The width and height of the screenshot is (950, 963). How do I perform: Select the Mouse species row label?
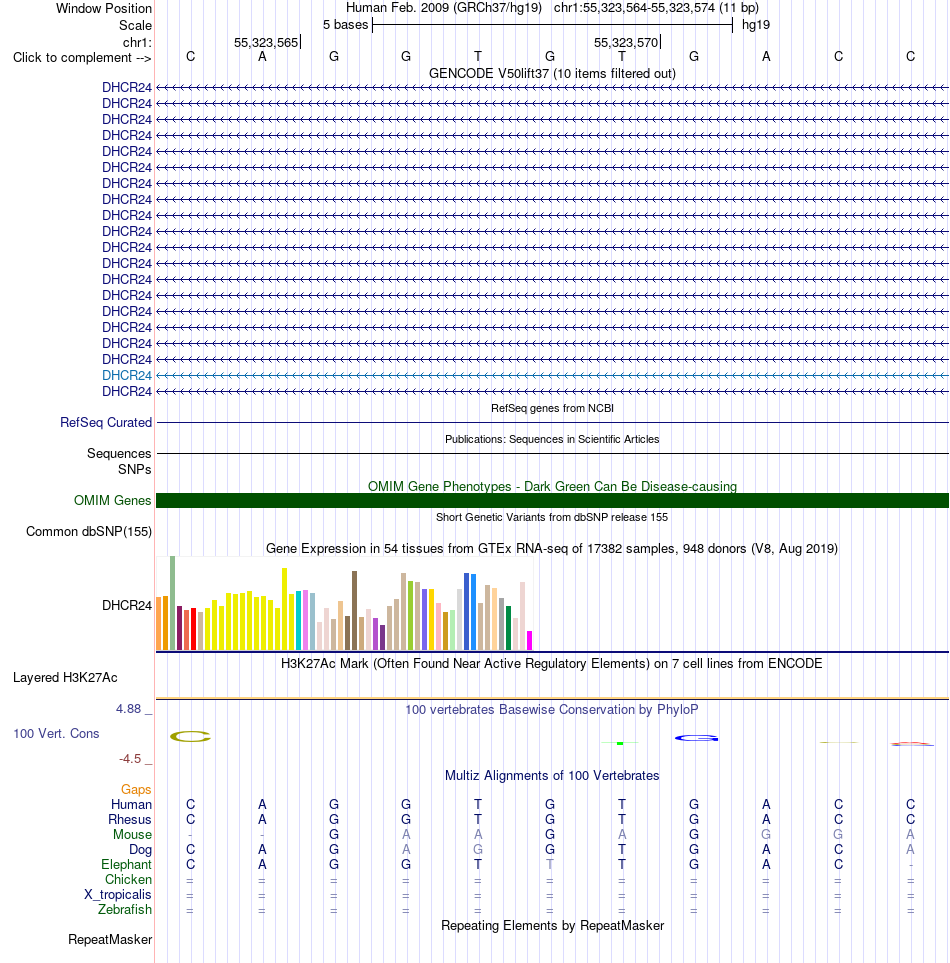click(132, 835)
